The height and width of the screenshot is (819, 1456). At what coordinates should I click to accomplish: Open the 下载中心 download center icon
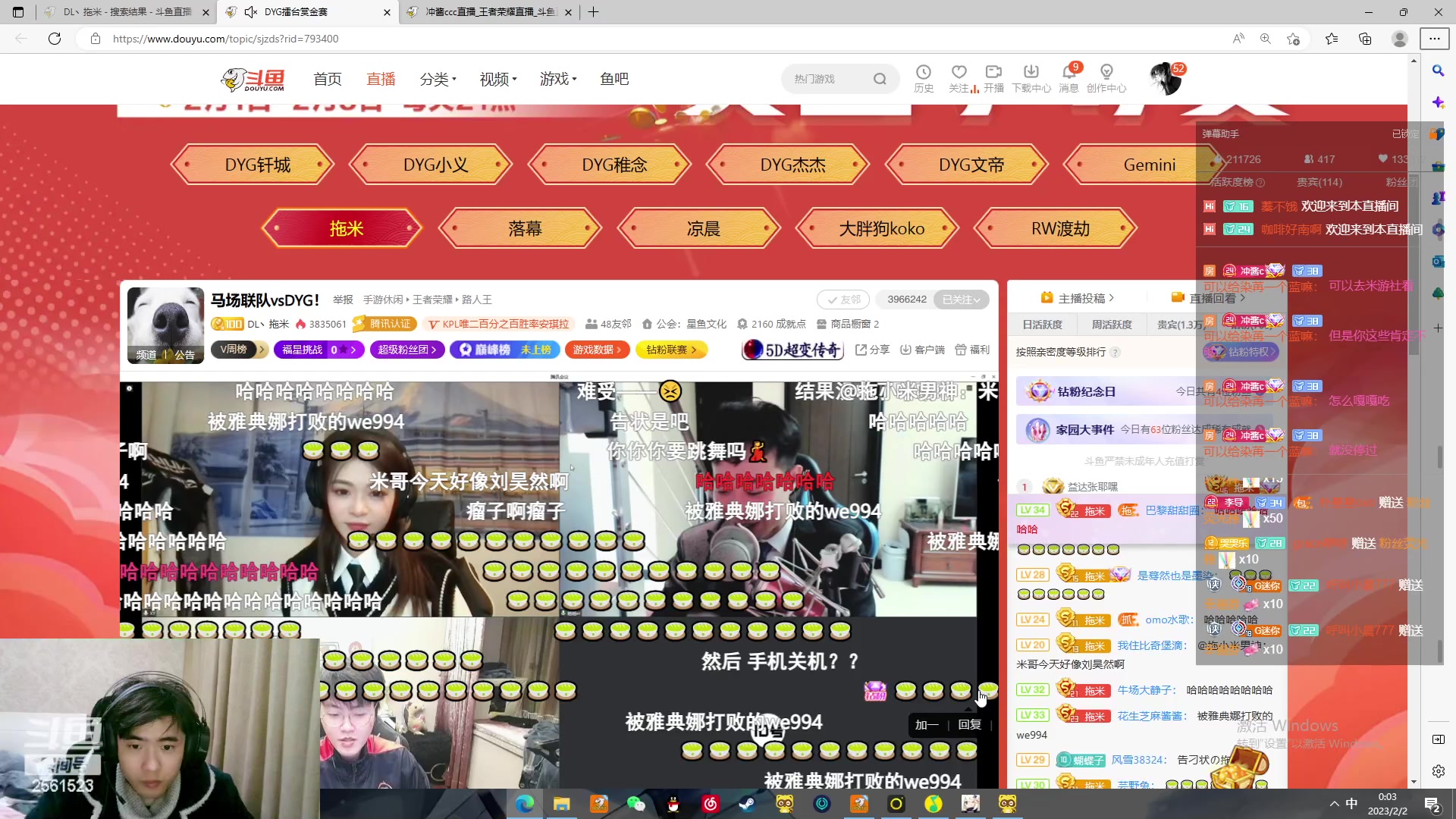pyautogui.click(x=1031, y=74)
